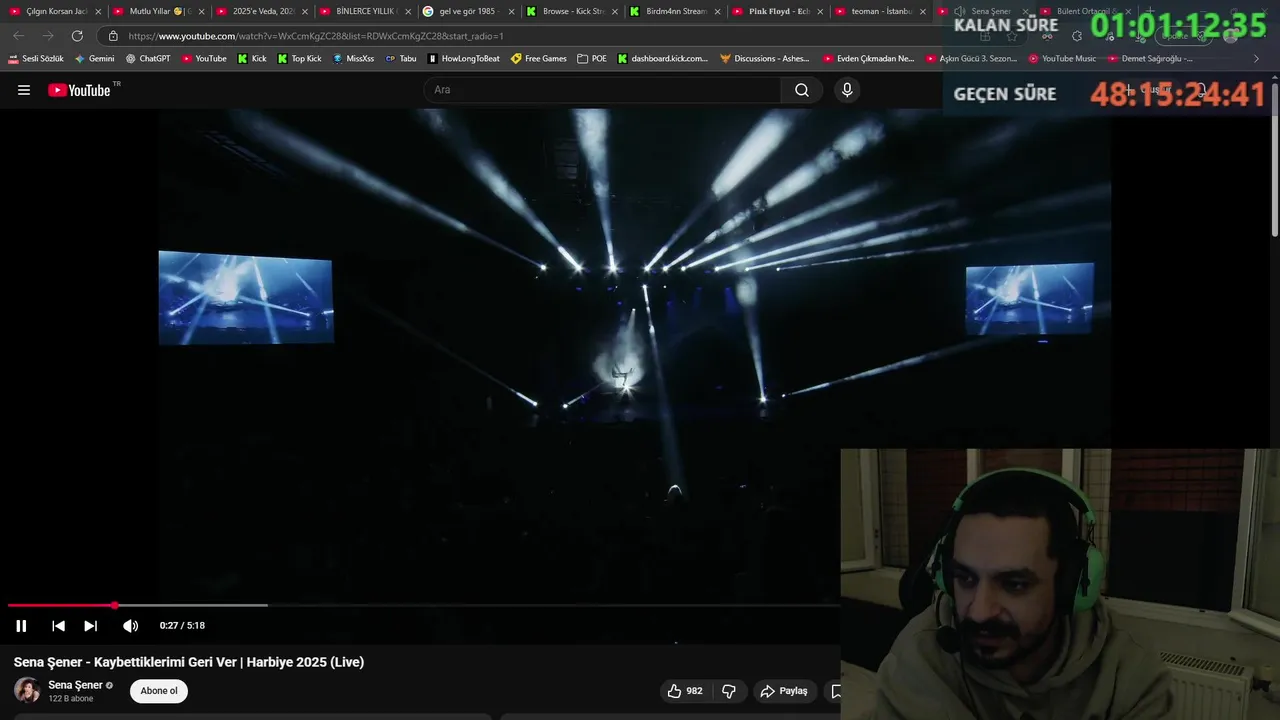Open the Sena Şener channel name link
The width and height of the screenshot is (1280, 720).
75,685
